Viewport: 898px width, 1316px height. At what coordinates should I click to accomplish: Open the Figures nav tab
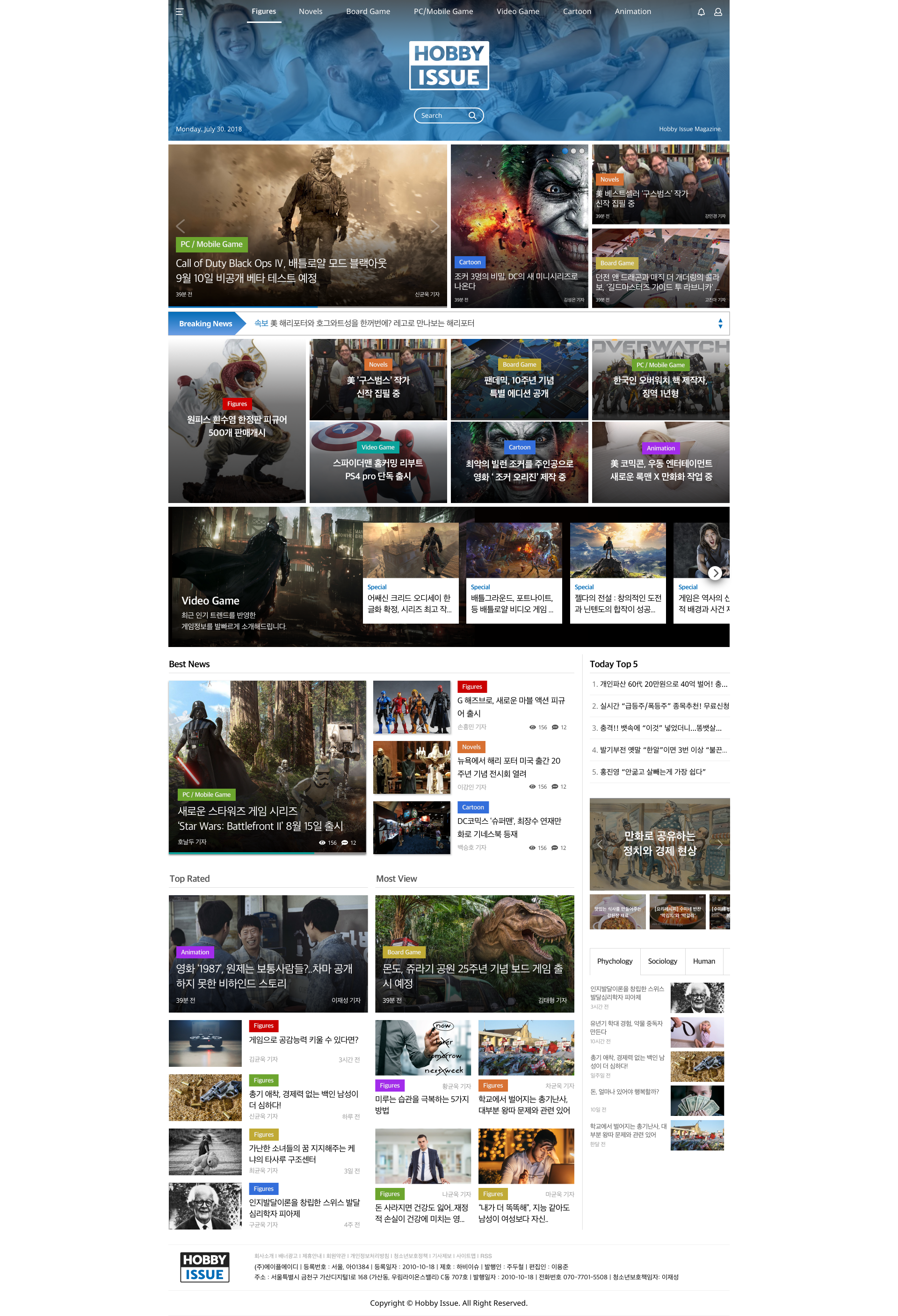[x=264, y=11]
